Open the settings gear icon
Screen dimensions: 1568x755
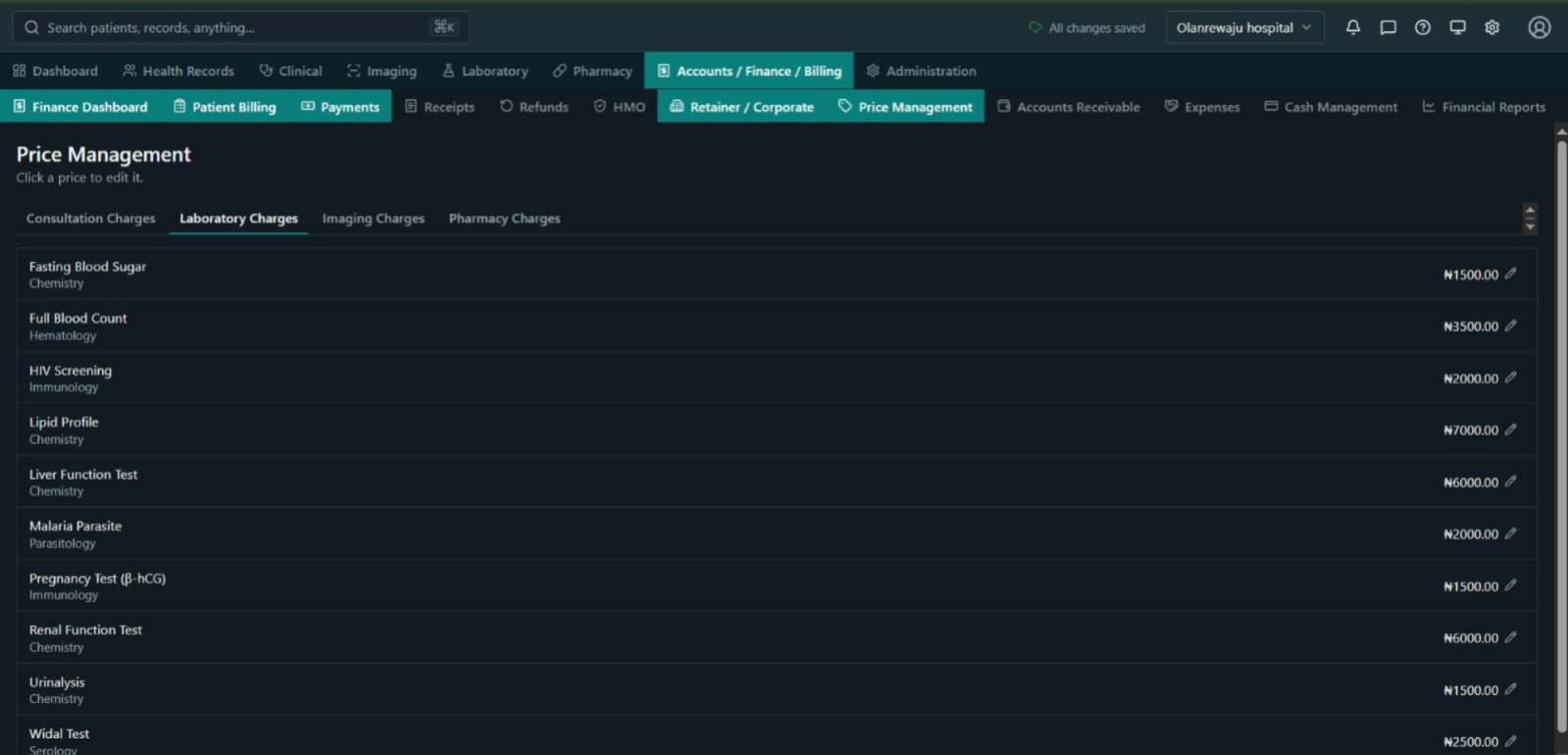(x=1492, y=27)
